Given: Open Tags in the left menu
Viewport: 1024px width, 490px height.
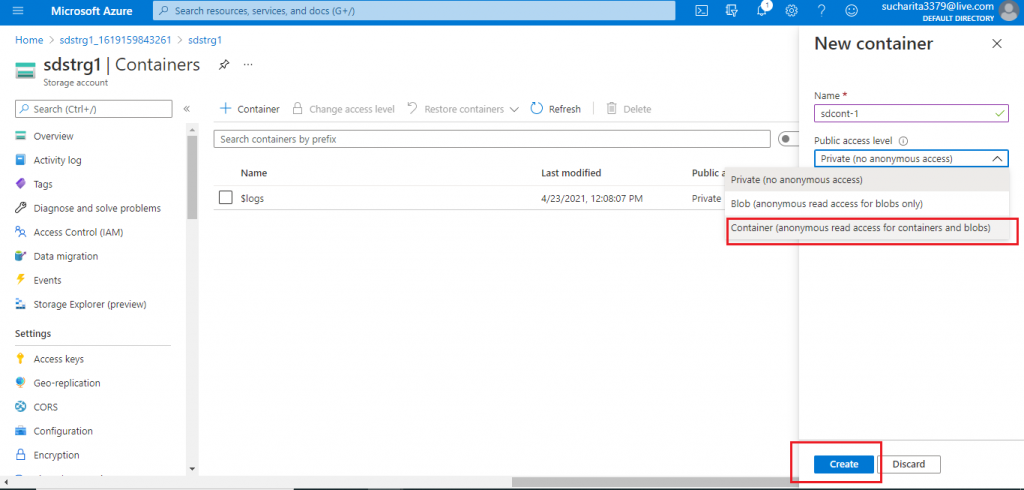Looking at the screenshot, I should point(42,184).
